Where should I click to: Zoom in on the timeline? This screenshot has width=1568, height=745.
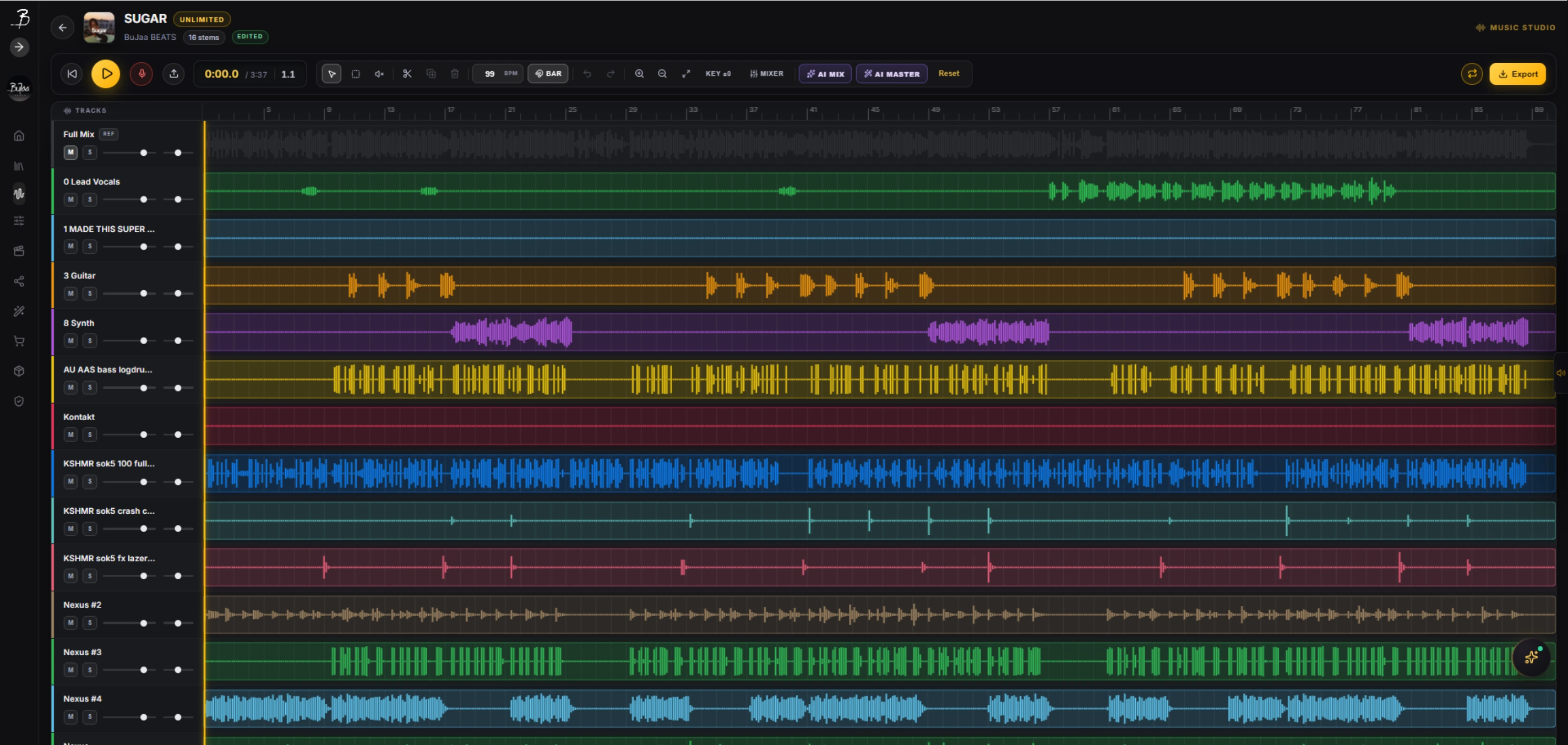click(639, 74)
